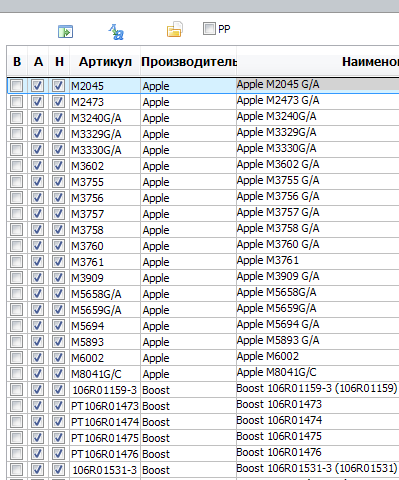Select article cell M3240G/A
399x480 pixels.
(105, 118)
